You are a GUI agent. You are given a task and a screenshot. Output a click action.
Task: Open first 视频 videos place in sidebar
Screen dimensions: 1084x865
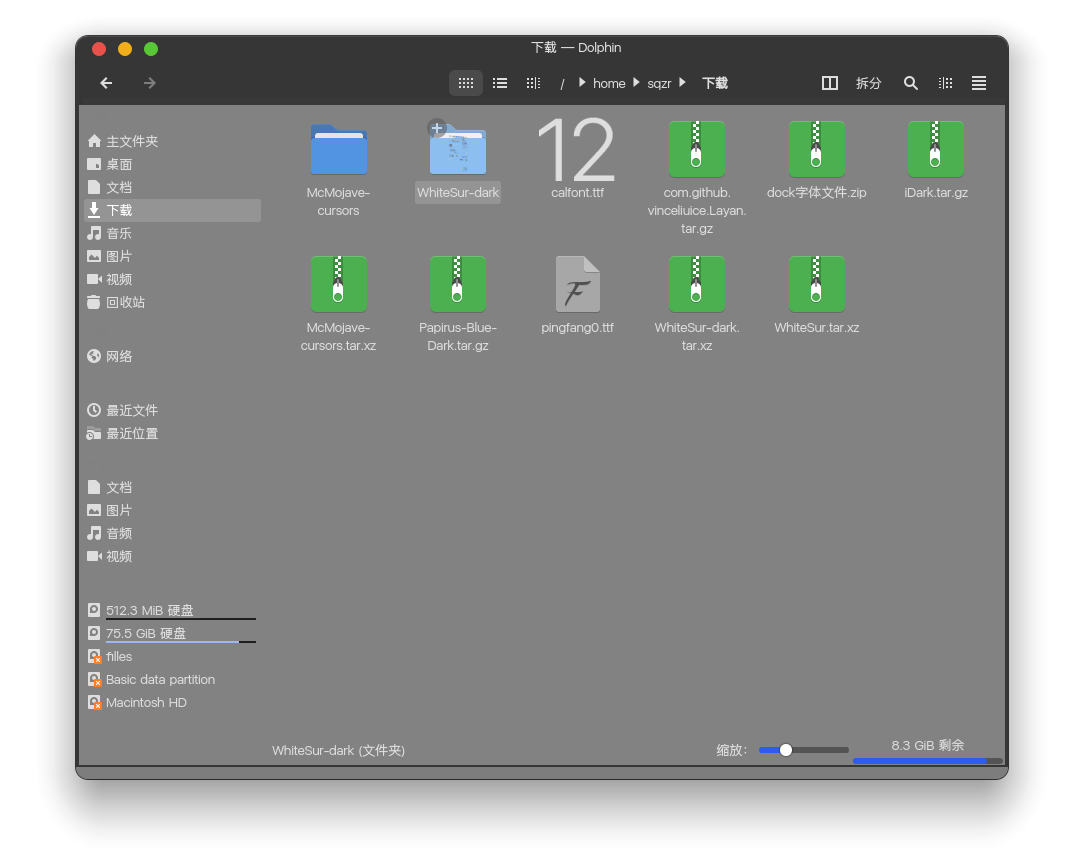(172, 279)
